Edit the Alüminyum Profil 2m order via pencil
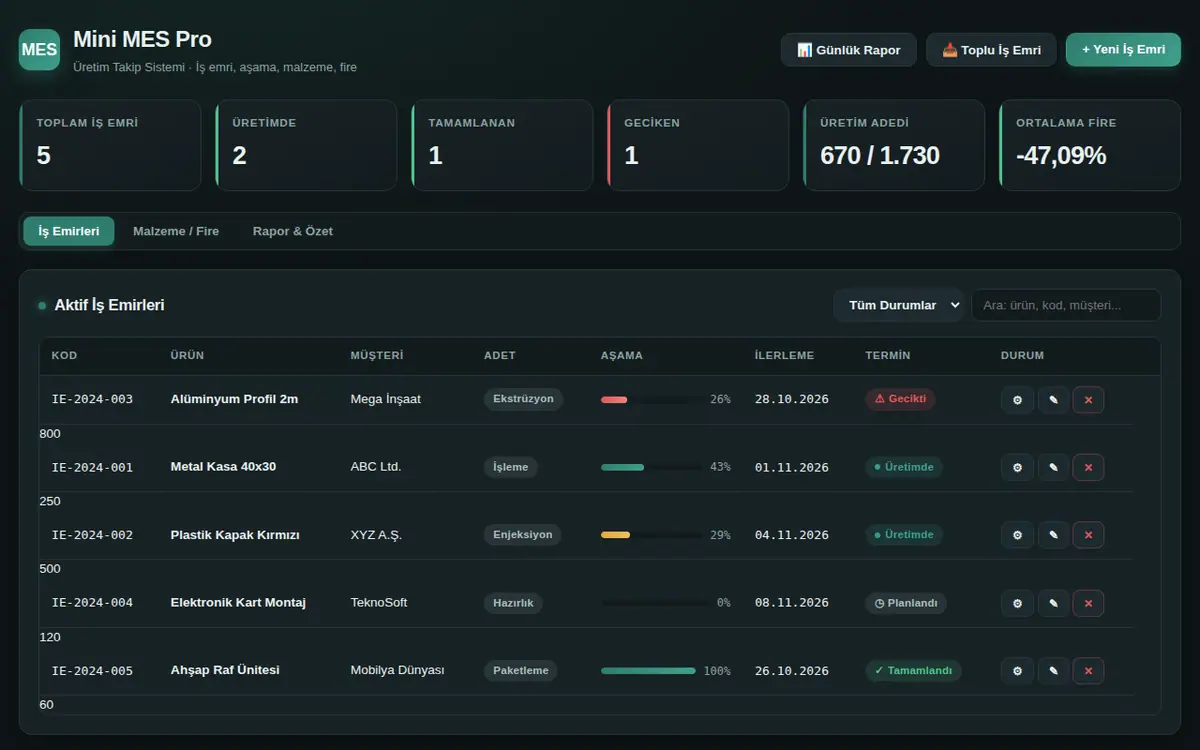The image size is (1200, 750). click(x=1053, y=399)
